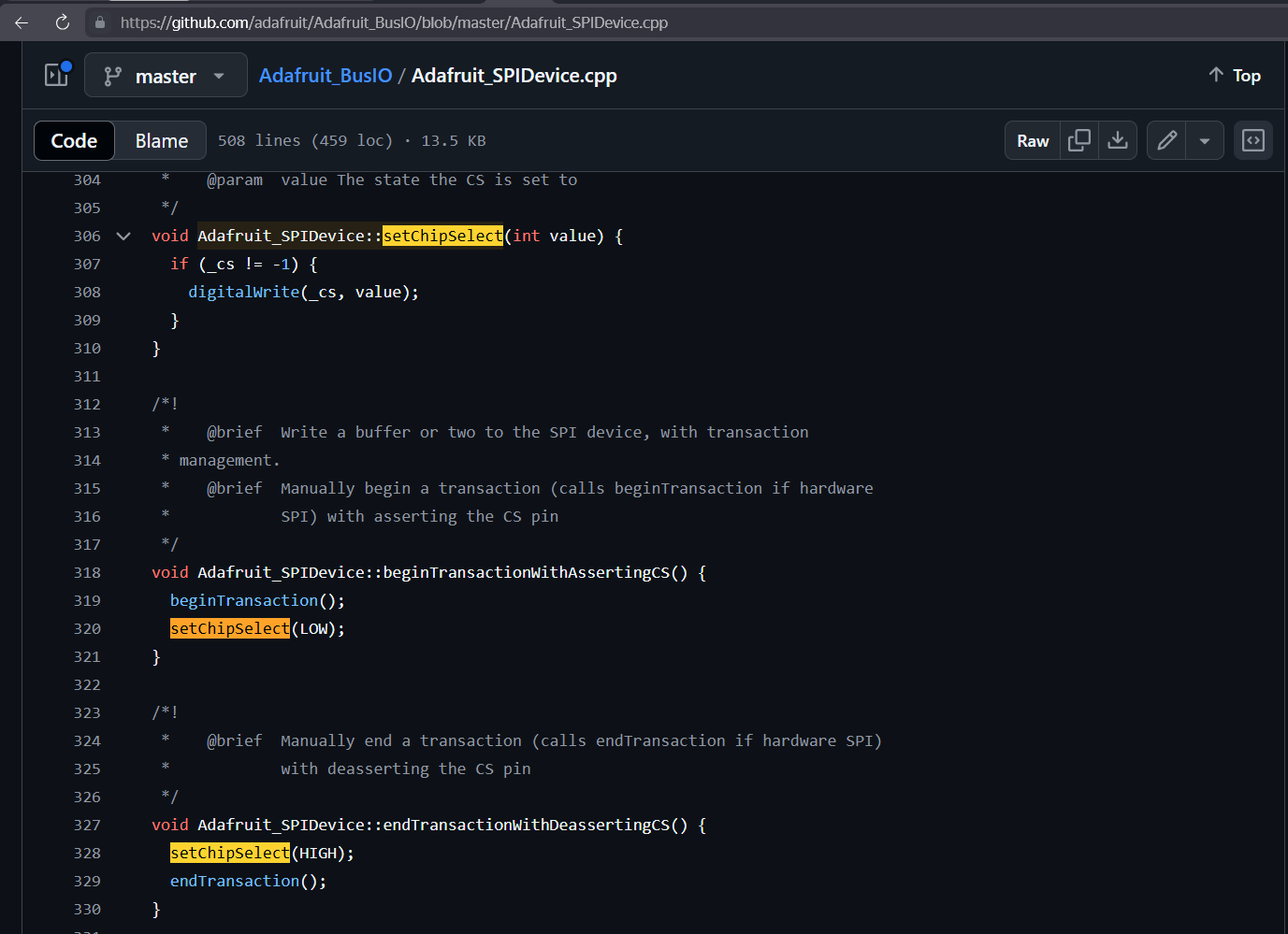Switch to the Code tab
The height and width of the screenshot is (934, 1288).
point(74,141)
